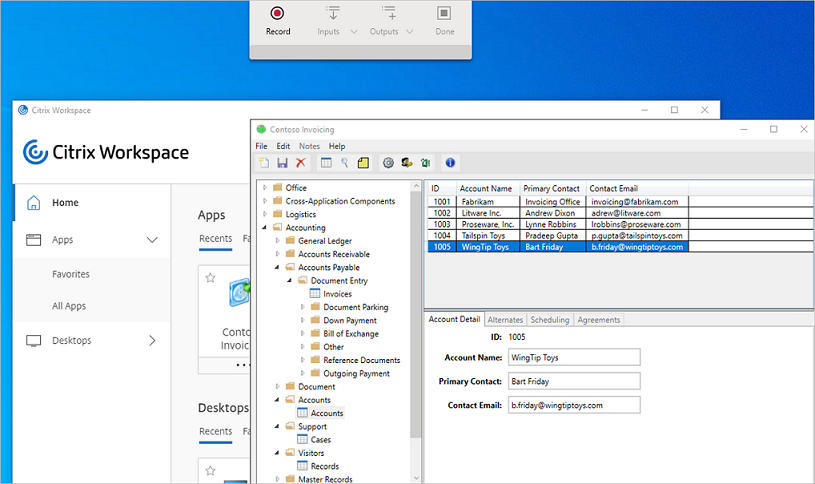Viewport: 815px width, 484px height.
Task: Select the Recents tab under Desktops
Action: pos(216,431)
